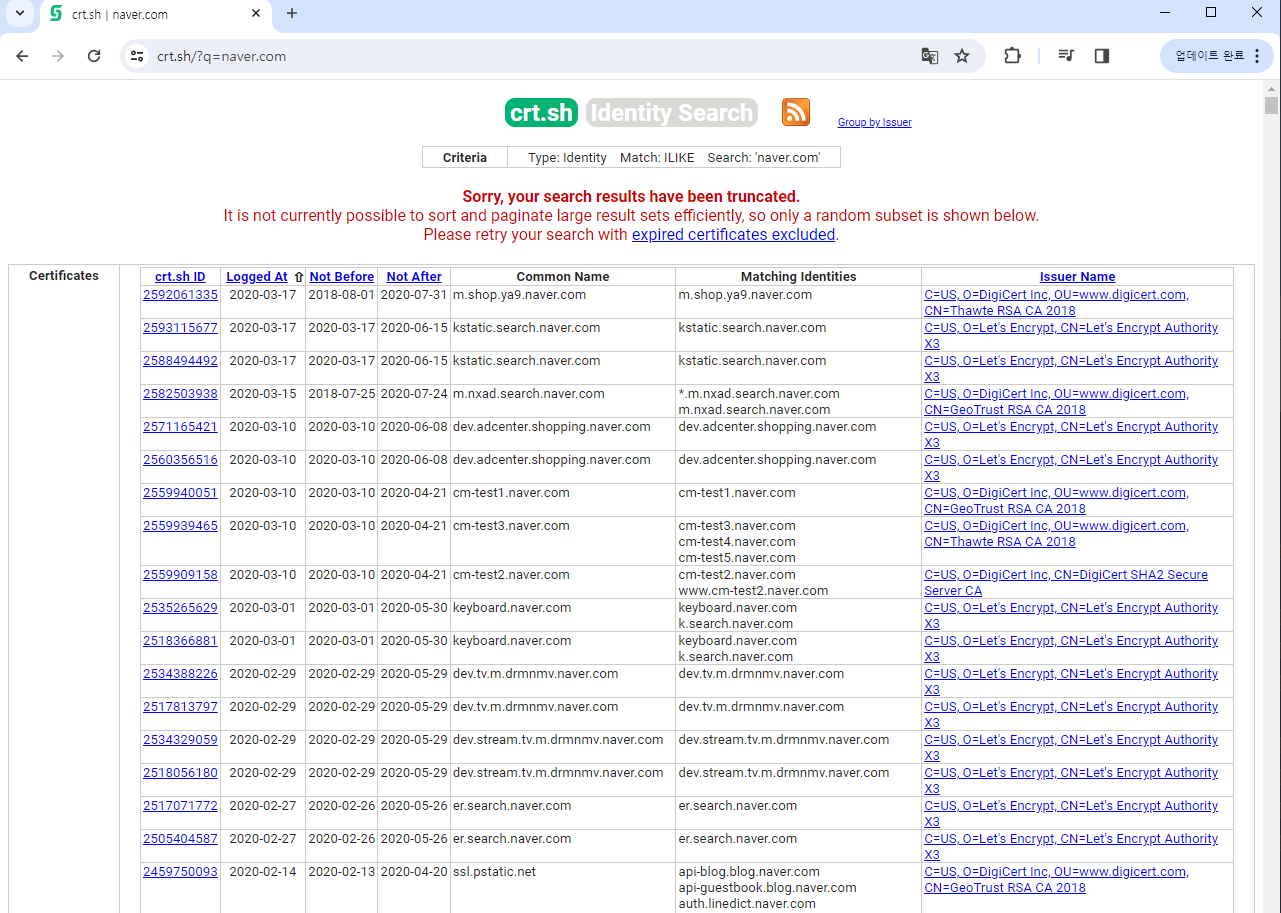Open certificate ID 2592061335
The image size is (1281, 913).
click(x=180, y=295)
